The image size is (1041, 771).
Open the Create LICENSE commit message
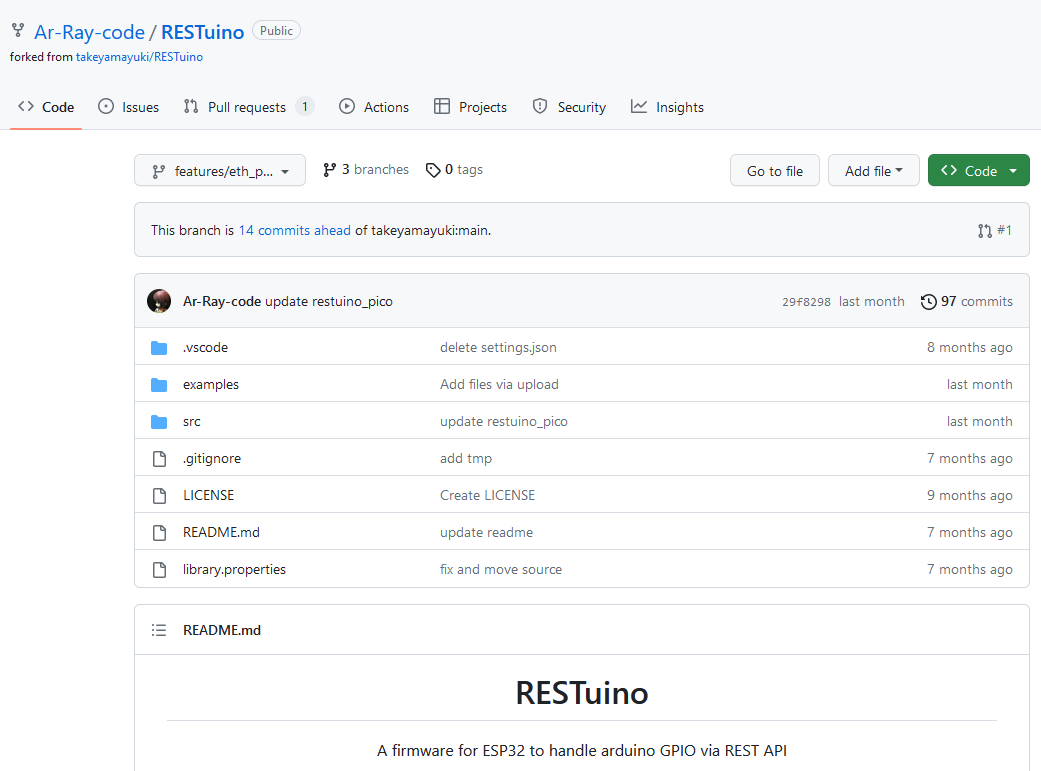[x=487, y=495]
